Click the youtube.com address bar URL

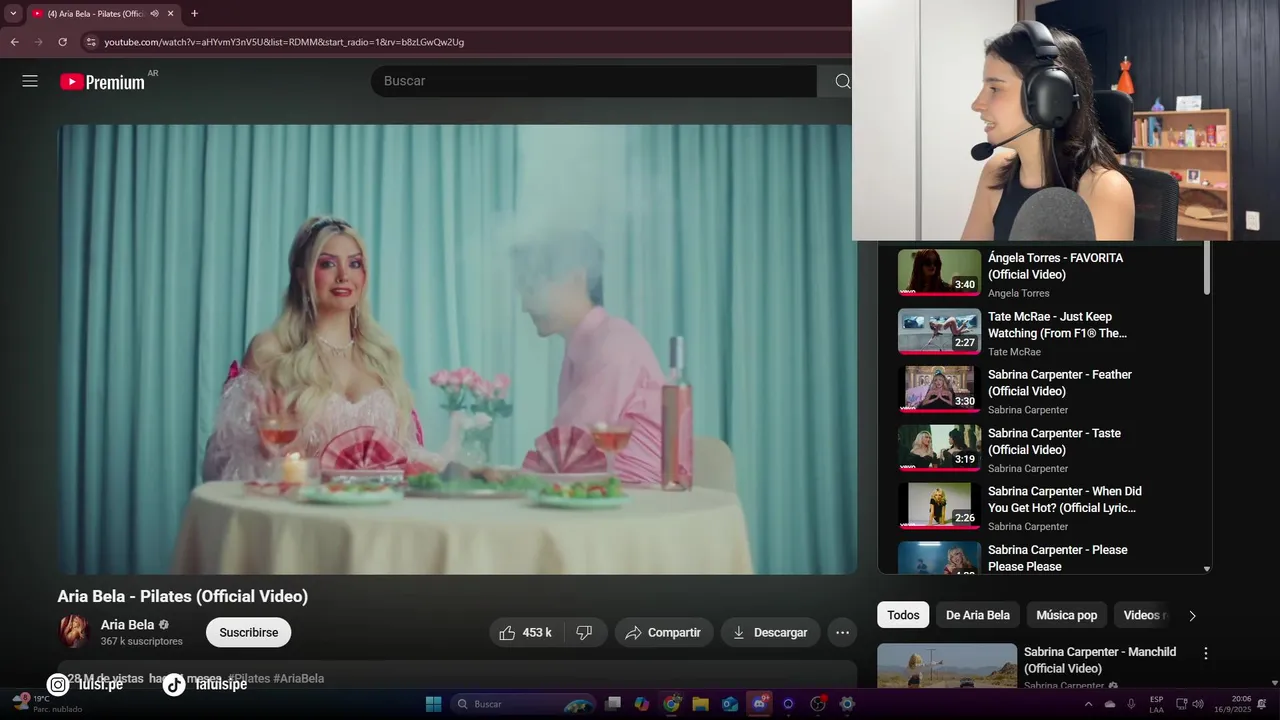coord(284,42)
